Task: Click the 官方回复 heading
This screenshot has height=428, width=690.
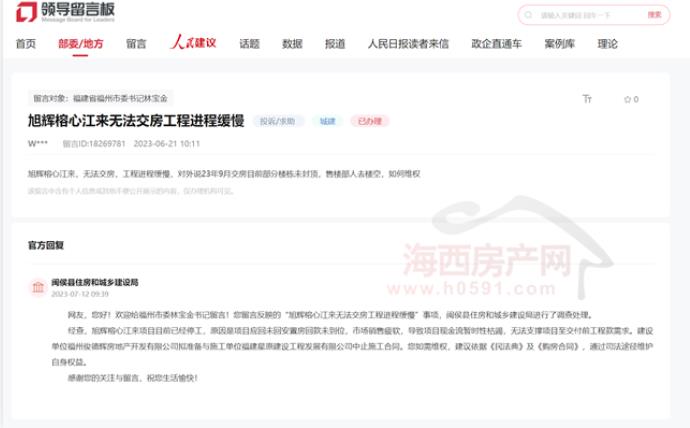Action: (x=46, y=245)
